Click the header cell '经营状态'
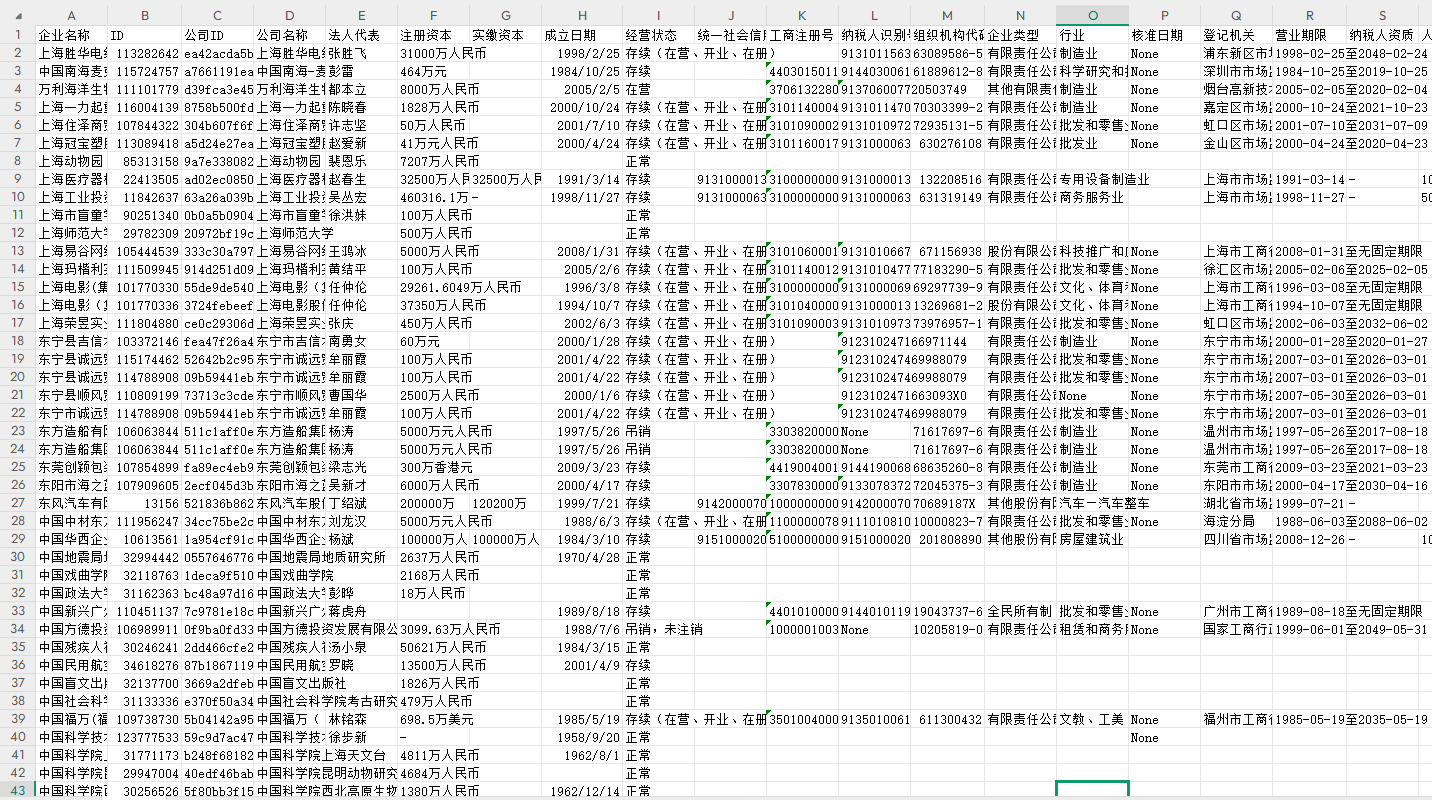The height and width of the screenshot is (800, 1432). click(x=658, y=35)
